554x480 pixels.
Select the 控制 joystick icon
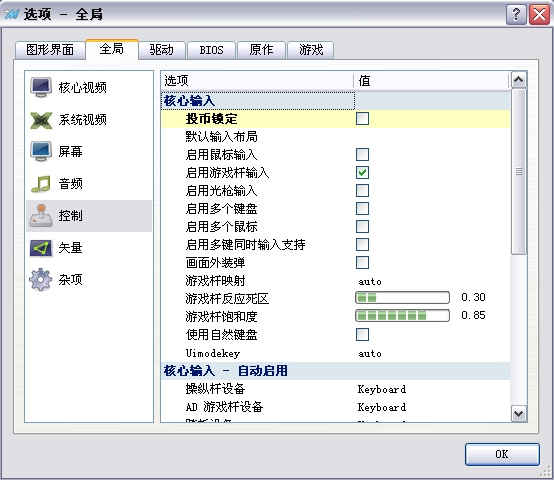click(41, 215)
